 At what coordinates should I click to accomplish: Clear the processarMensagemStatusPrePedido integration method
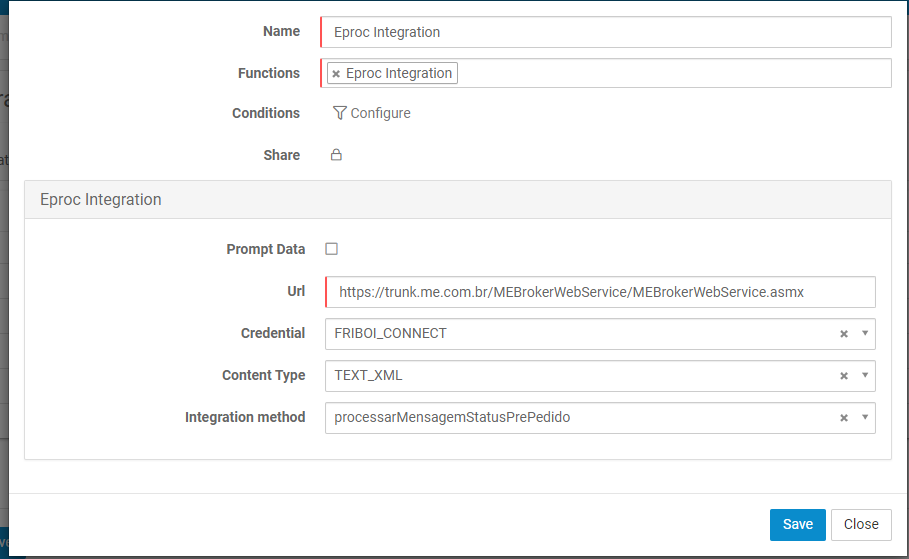[x=844, y=418]
